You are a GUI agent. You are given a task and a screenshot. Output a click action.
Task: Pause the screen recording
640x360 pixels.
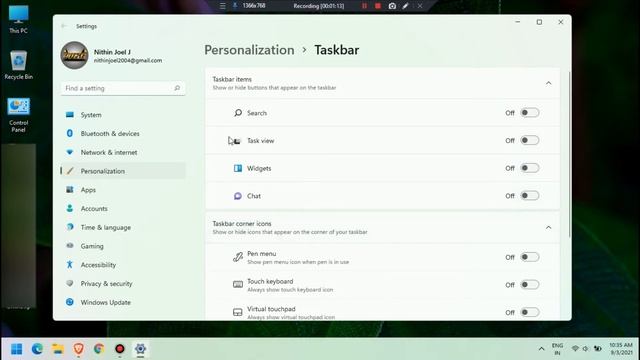364,6
